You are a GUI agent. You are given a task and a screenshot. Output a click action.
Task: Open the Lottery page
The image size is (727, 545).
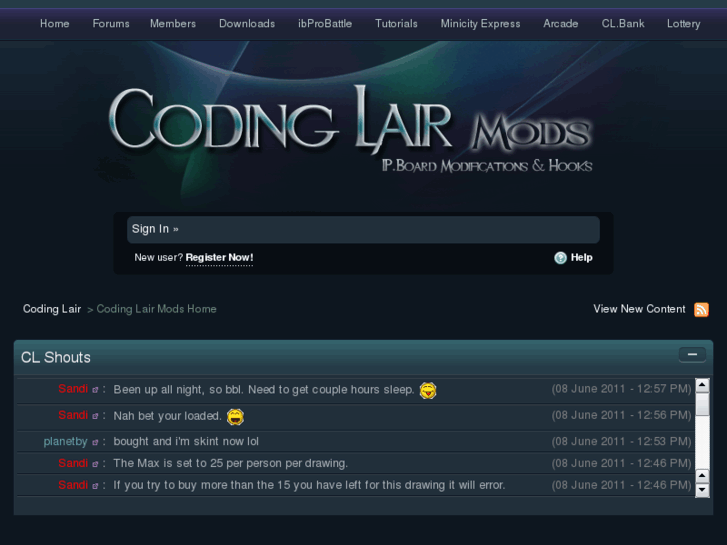click(684, 23)
